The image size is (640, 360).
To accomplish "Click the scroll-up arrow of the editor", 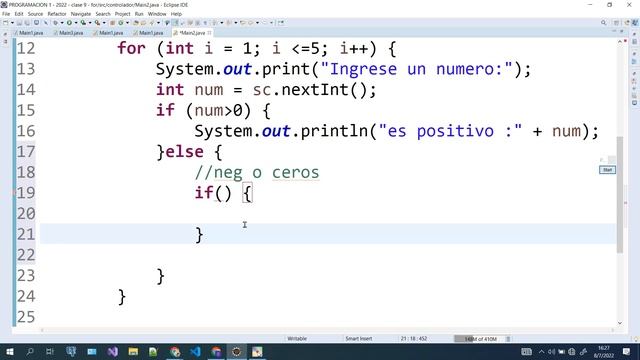I will point(620,42).
